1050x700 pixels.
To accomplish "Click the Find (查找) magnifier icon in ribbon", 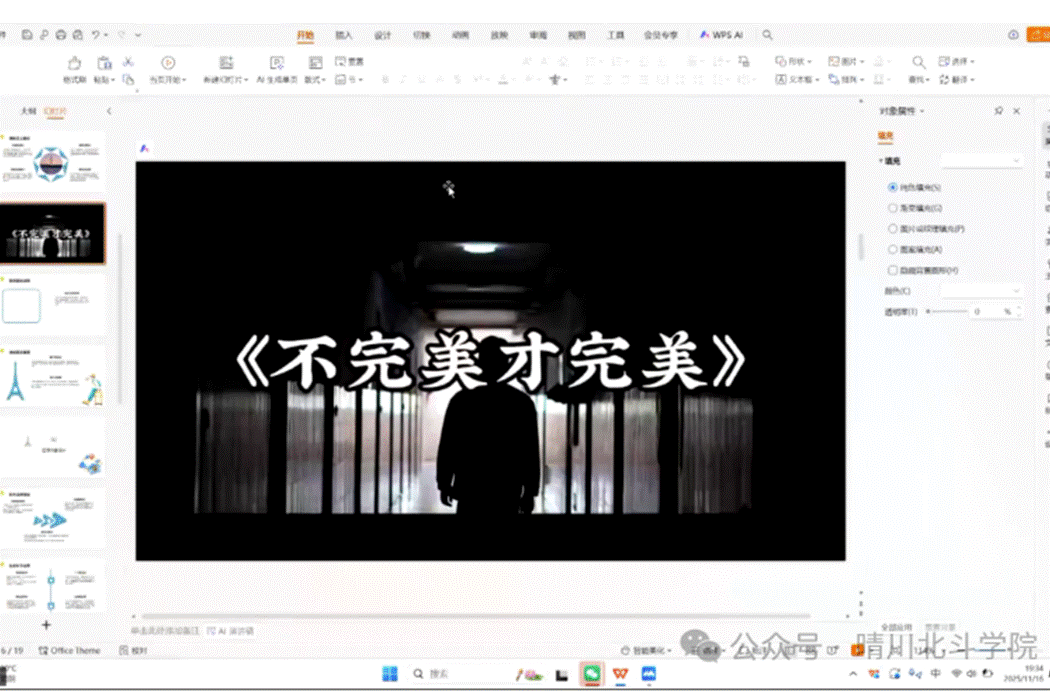I will pyautogui.click(x=918, y=63).
